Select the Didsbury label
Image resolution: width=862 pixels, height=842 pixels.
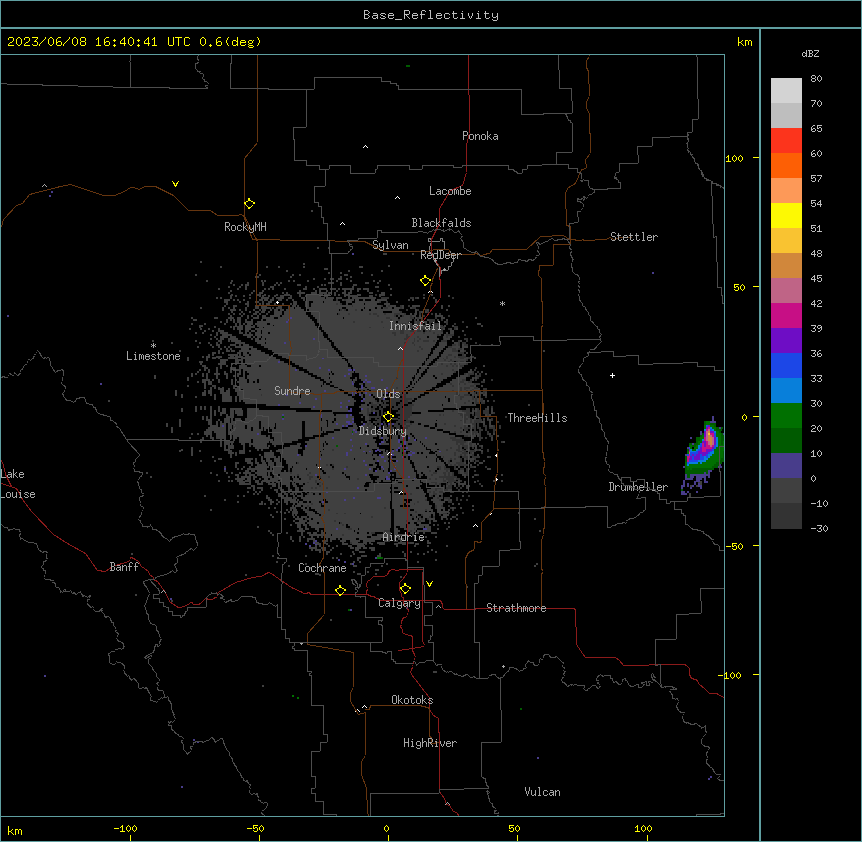click(x=383, y=431)
